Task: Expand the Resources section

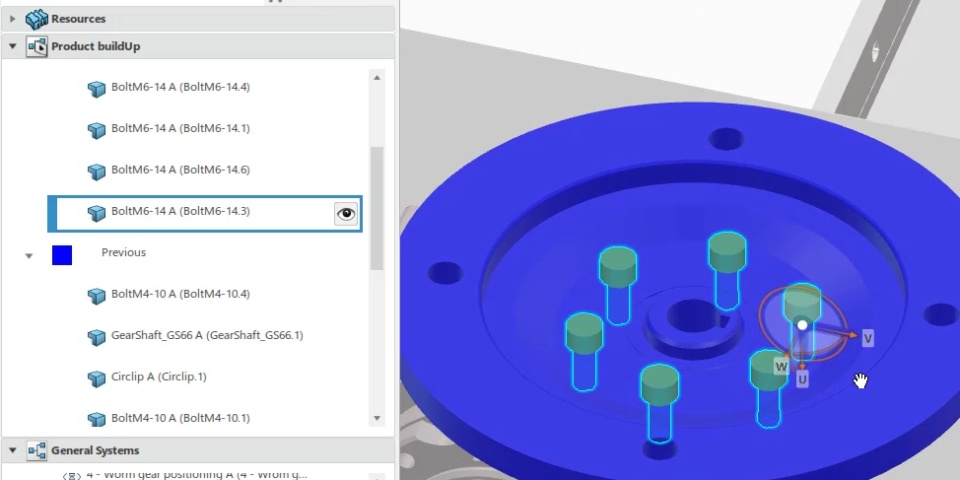Action: pyautogui.click(x=12, y=19)
